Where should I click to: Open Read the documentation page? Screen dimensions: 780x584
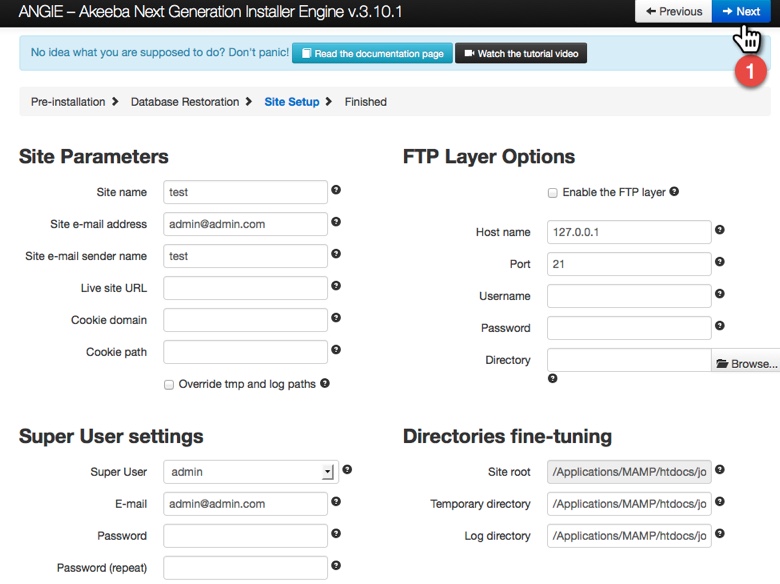[x=373, y=53]
